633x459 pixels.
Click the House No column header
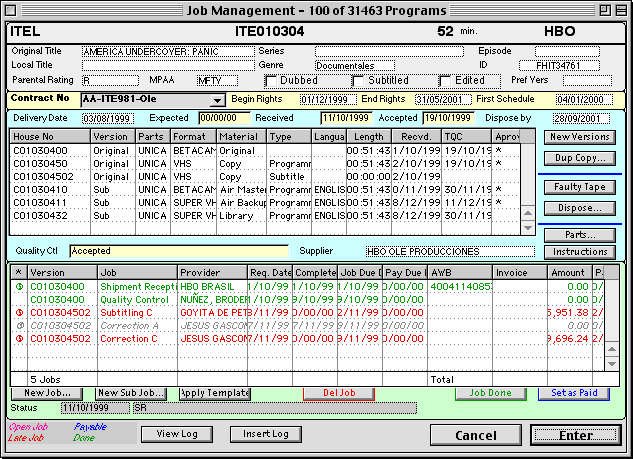50,136
